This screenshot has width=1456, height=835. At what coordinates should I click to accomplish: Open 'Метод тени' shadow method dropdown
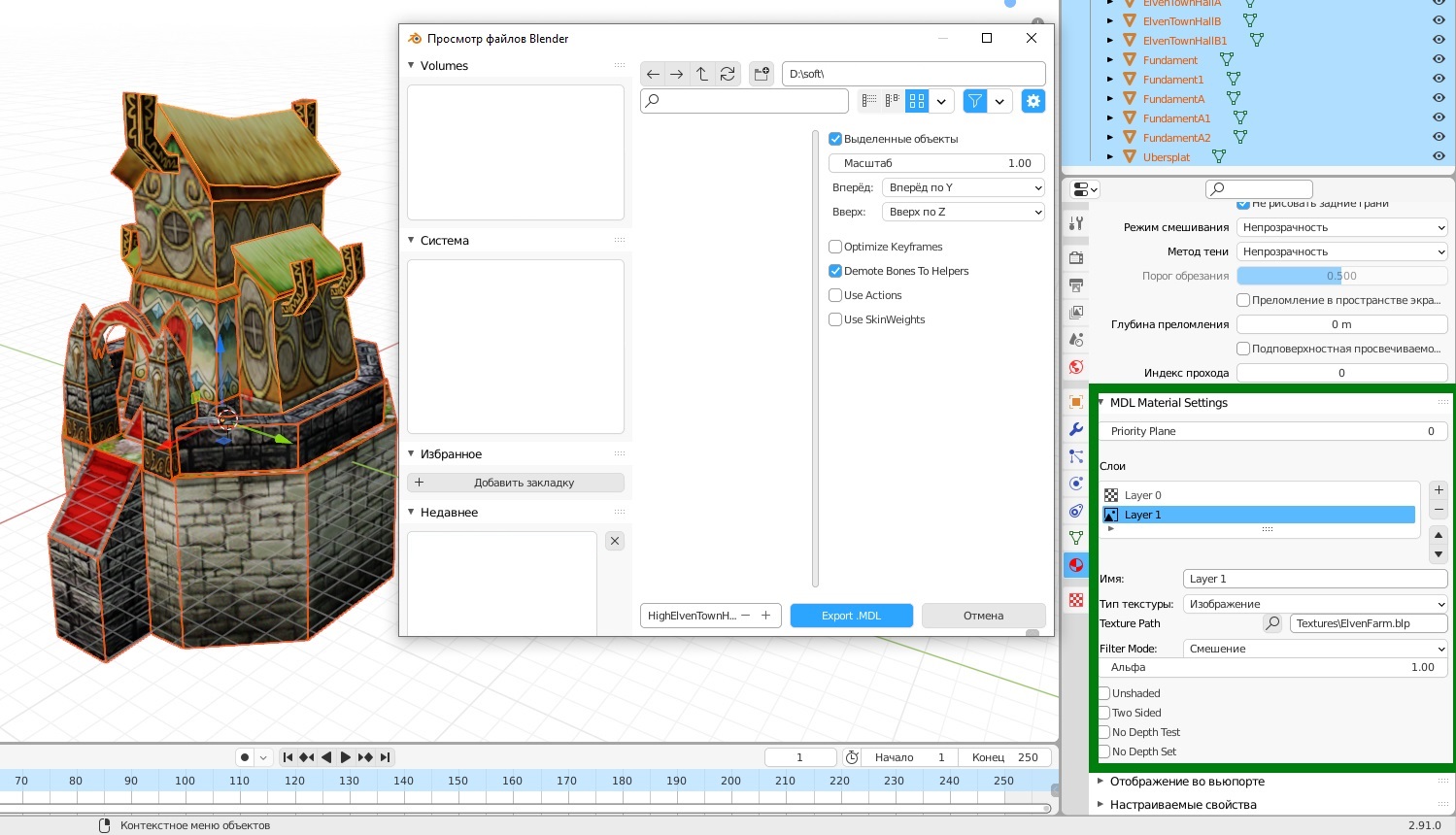pyautogui.click(x=1342, y=251)
